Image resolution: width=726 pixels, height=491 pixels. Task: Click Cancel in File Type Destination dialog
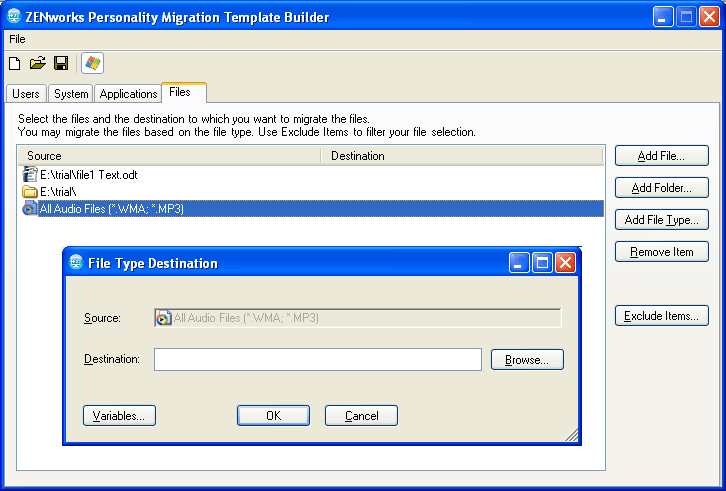[x=361, y=415]
